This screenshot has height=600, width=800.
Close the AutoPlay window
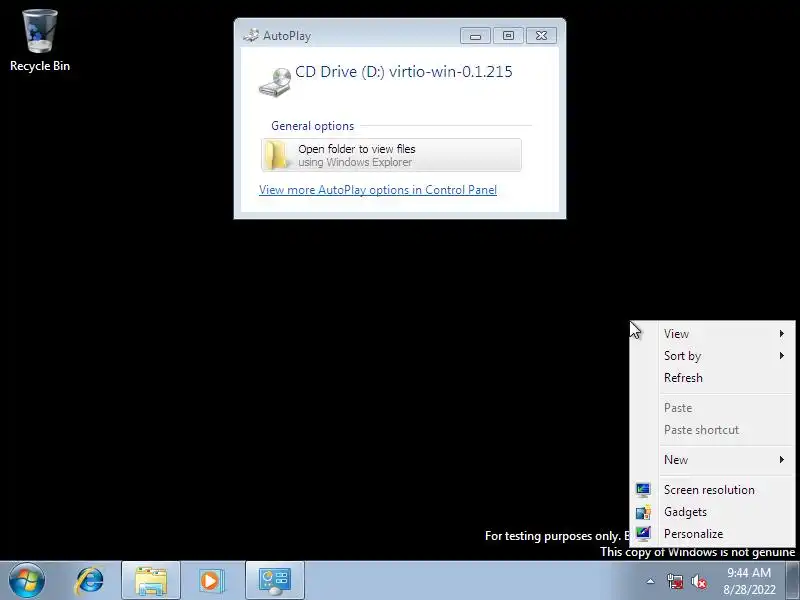click(541, 36)
